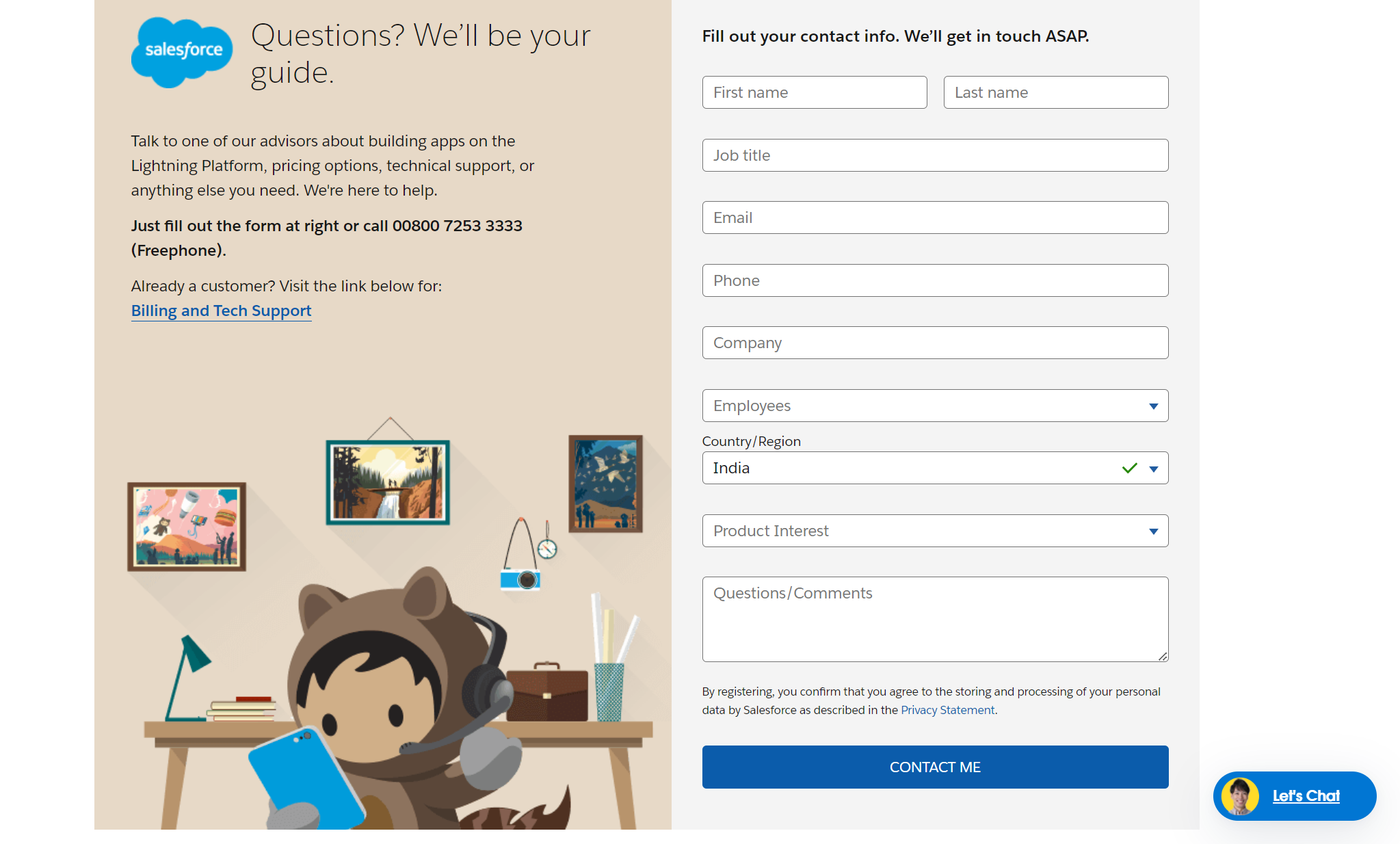
Task: Grab the Questions/Comments textarea resize handle
Action: [1163, 657]
